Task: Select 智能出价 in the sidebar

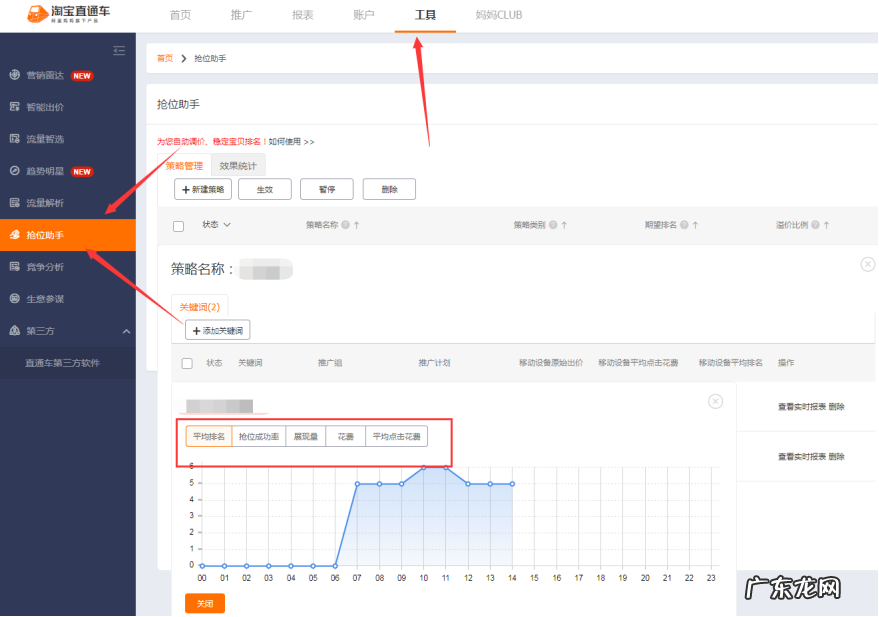Action: point(45,107)
